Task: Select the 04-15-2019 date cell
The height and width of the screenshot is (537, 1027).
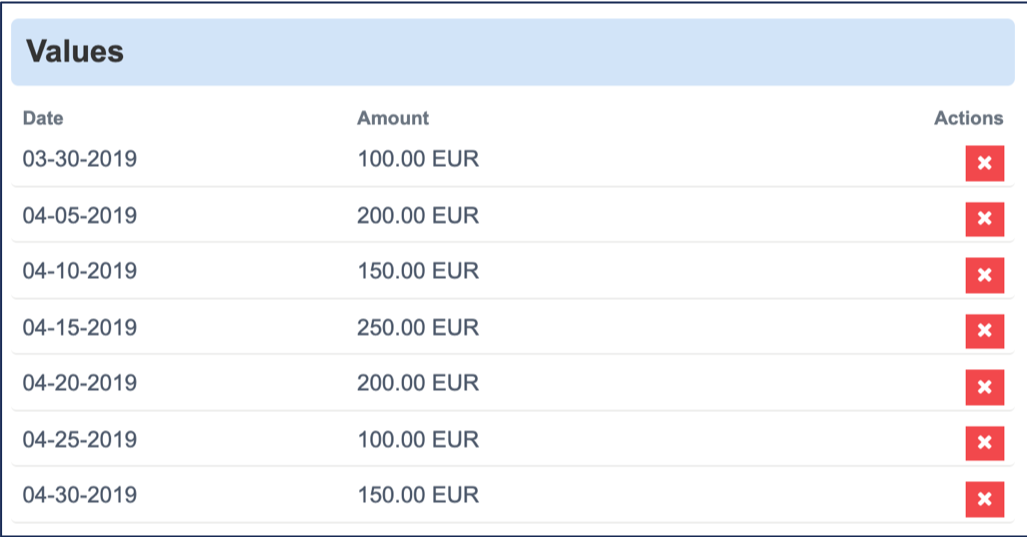Action: tap(80, 327)
